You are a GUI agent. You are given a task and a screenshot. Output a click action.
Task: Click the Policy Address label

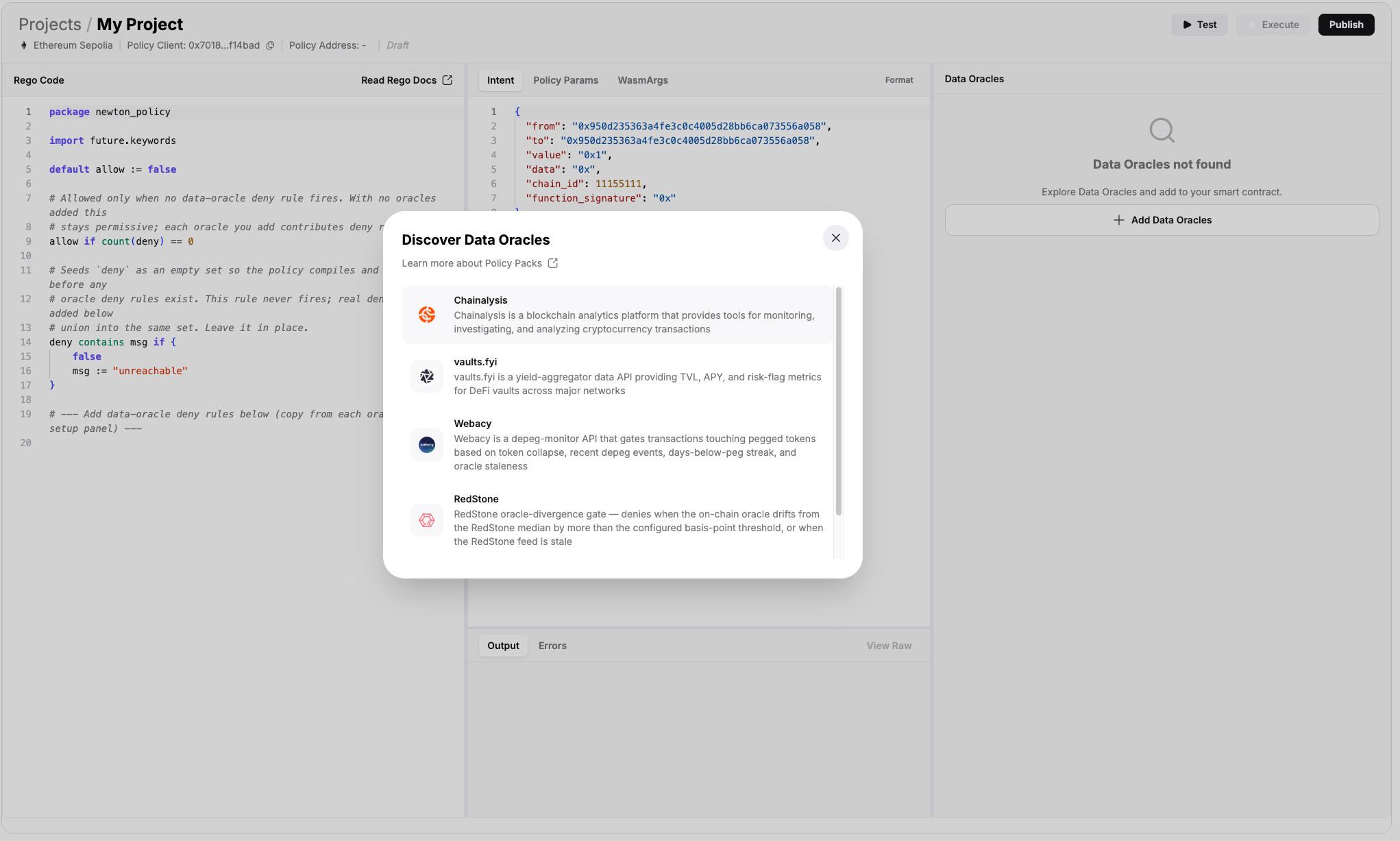click(328, 45)
